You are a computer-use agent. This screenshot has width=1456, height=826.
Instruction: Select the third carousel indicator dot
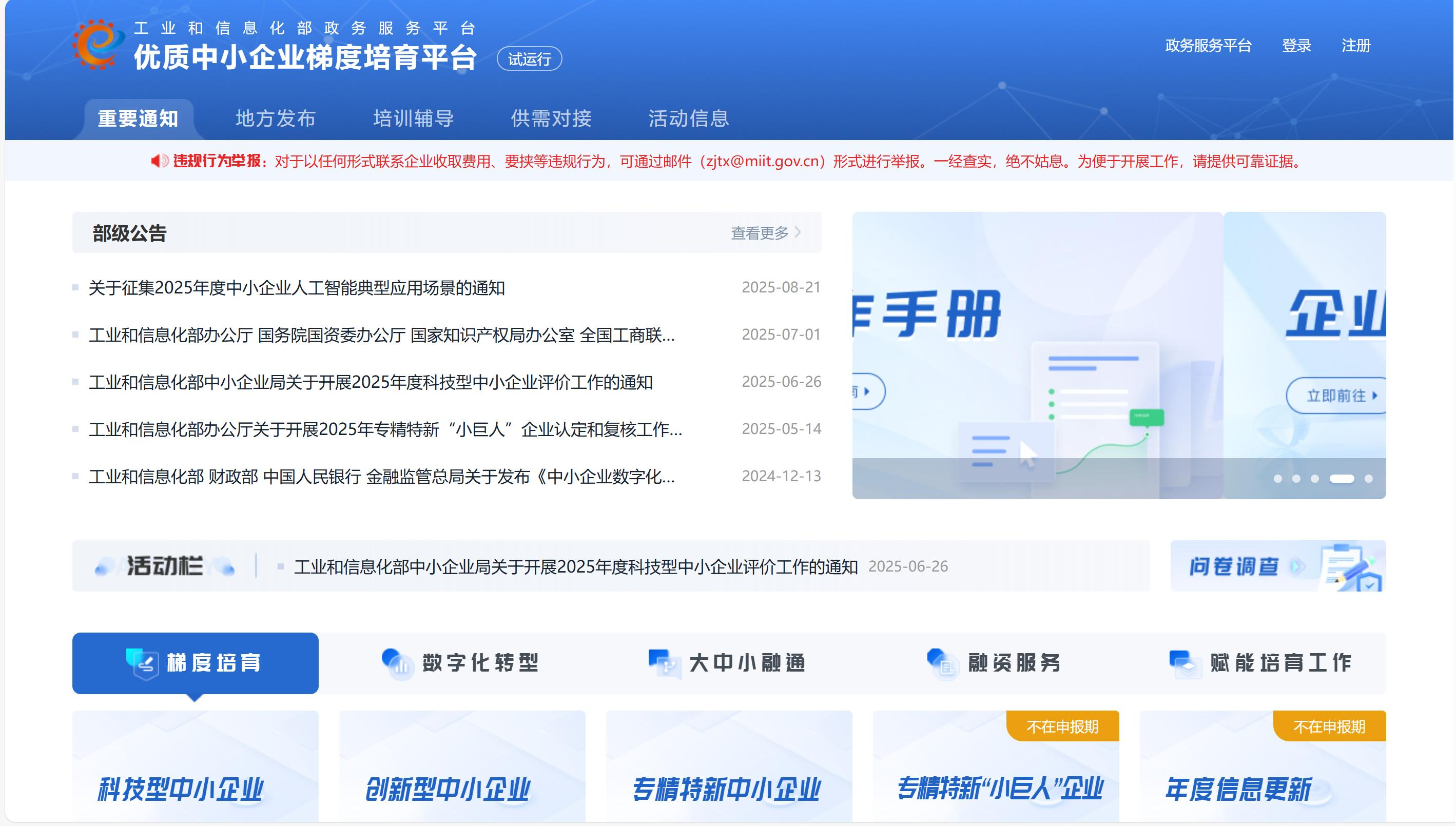[x=1315, y=479]
